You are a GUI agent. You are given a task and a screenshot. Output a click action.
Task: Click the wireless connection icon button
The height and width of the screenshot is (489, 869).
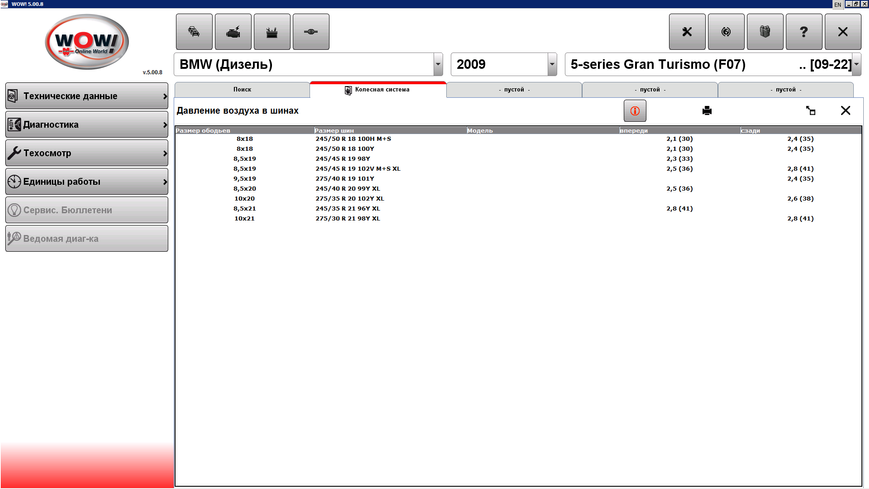point(726,32)
